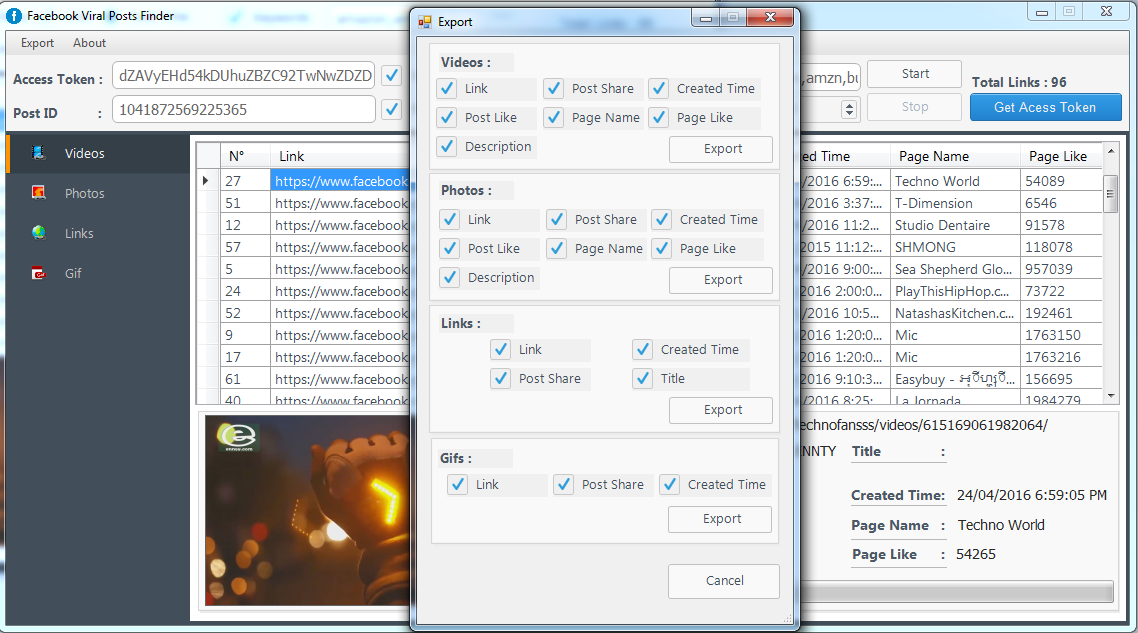Click the Start button
The width and height of the screenshot is (1138, 633).
pyautogui.click(x=914, y=74)
